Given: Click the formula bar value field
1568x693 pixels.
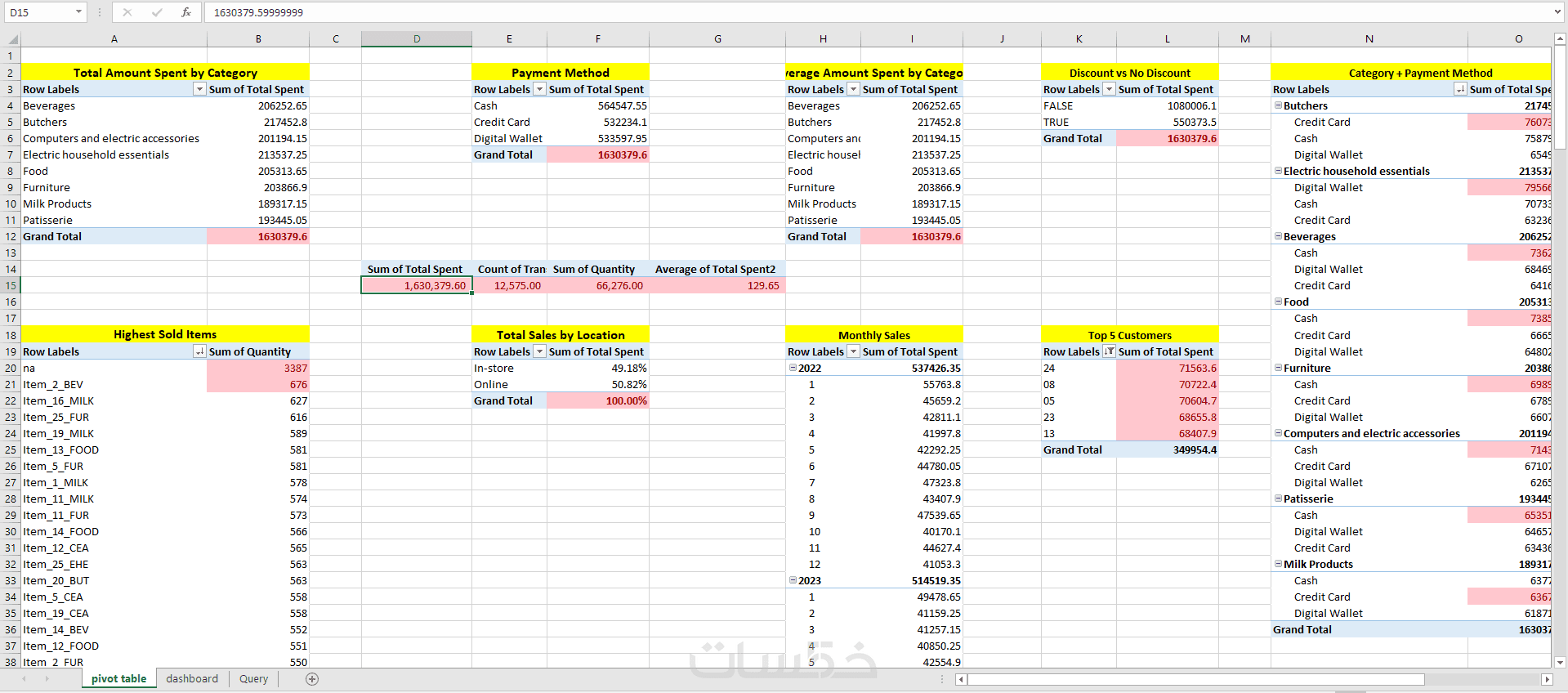Looking at the screenshot, I should [878, 12].
